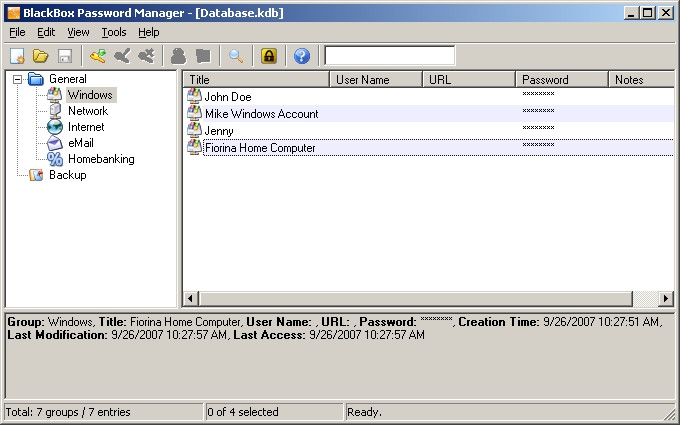Click the masked password in Jenny row
This screenshot has height=425, width=680.
(x=538, y=128)
